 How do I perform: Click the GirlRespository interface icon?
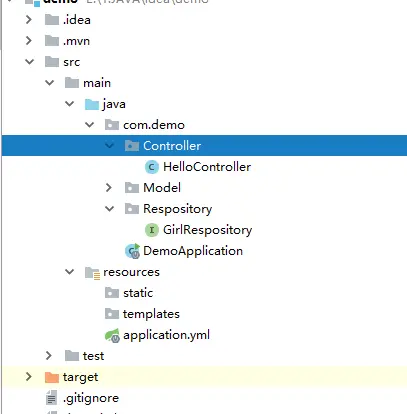[152, 230]
